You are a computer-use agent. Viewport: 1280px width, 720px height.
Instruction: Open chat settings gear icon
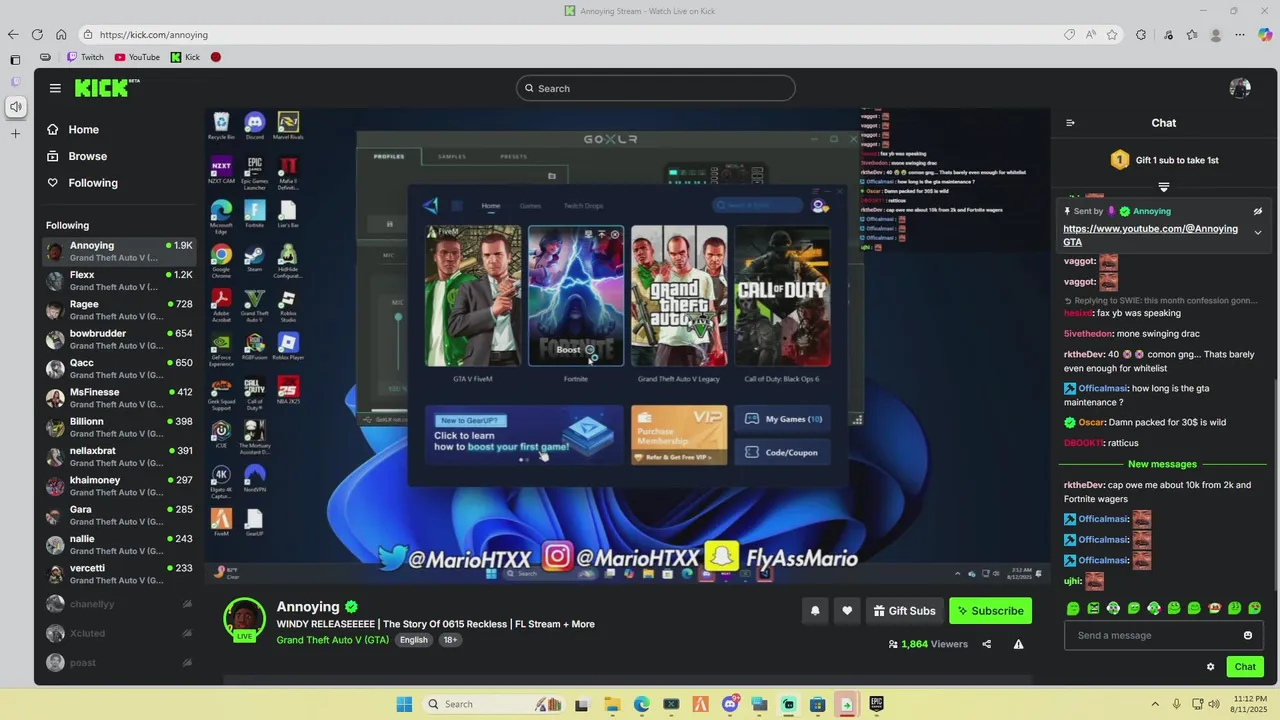click(x=1210, y=667)
